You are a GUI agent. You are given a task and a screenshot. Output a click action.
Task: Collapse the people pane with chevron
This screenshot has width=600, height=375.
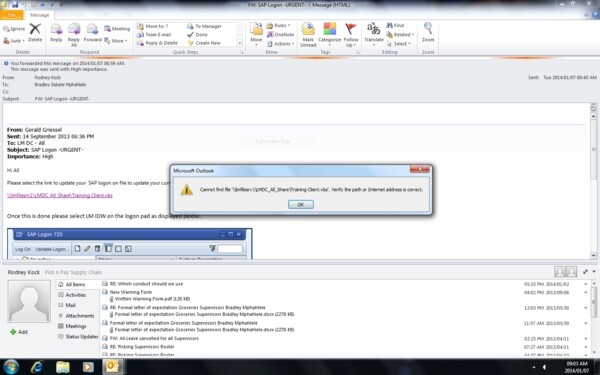point(593,272)
